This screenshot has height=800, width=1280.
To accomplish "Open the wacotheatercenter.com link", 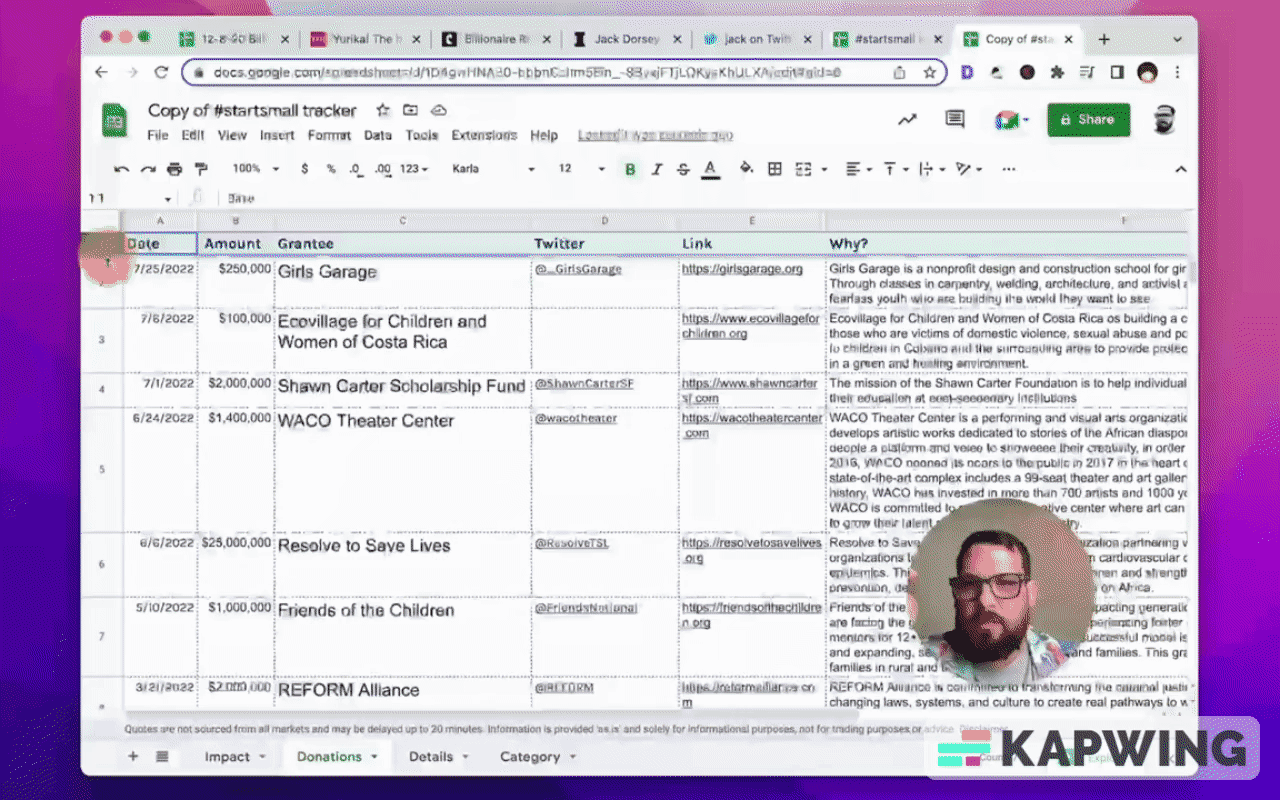I will (x=752, y=426).
